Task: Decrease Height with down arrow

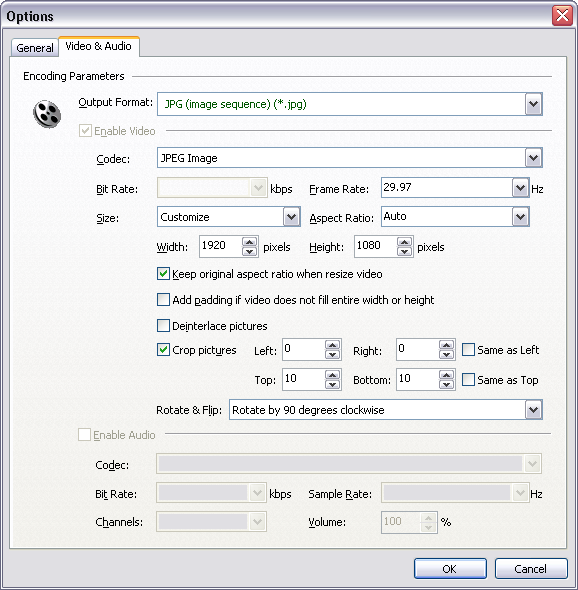Action: [405, 251]
